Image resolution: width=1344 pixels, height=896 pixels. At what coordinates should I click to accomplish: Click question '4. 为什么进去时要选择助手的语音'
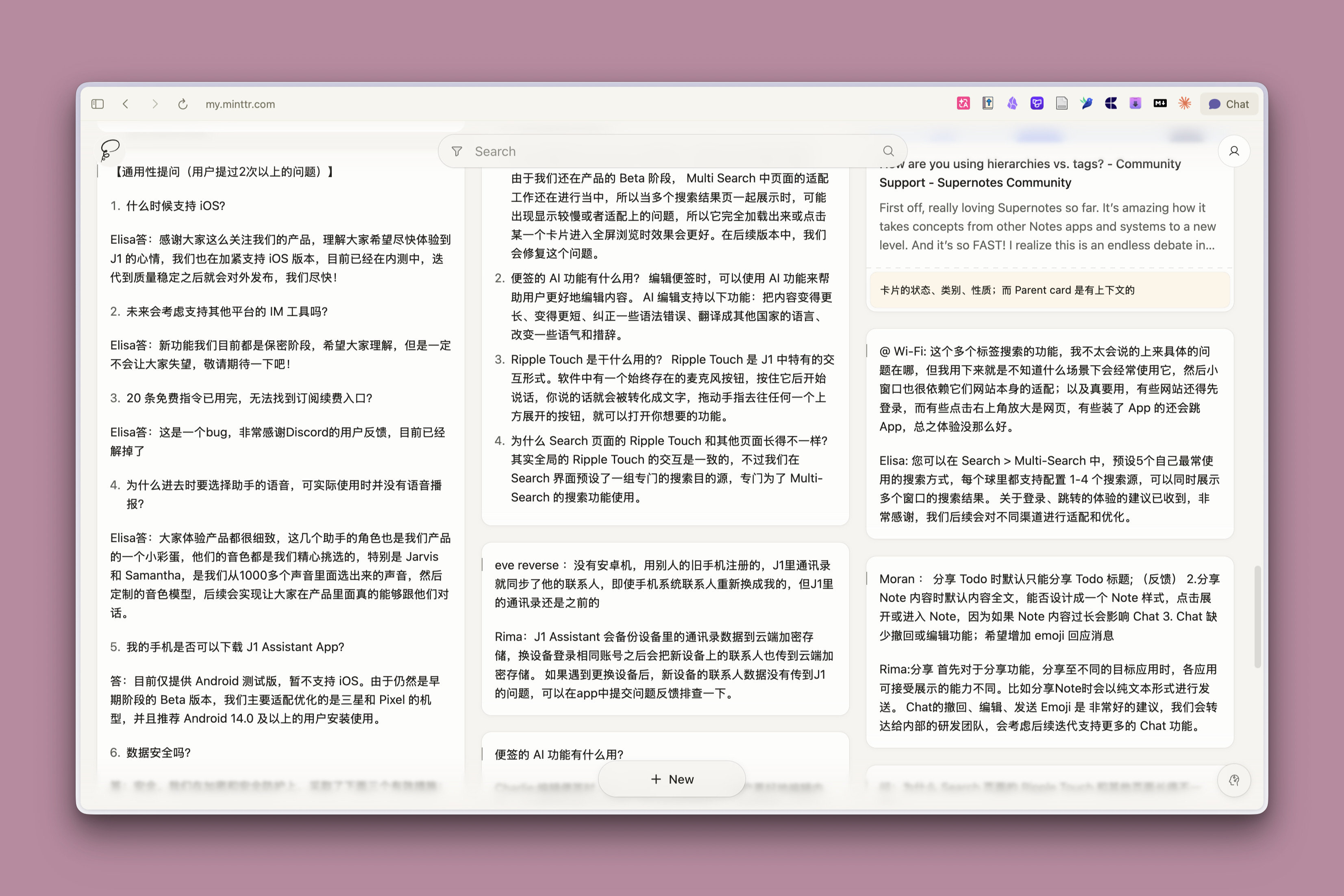[x=276, y=494]
